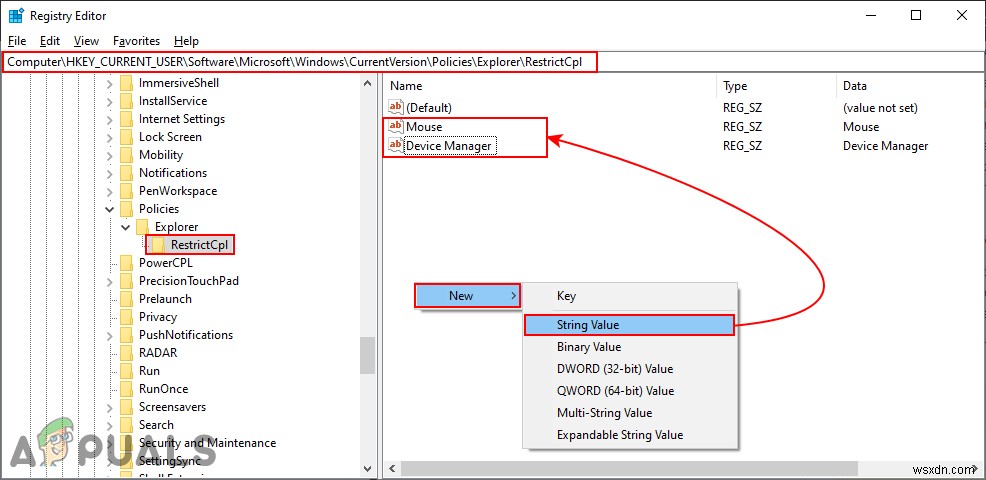
Task: Select the (Default) string value icon
Action: tap(396, 107)
